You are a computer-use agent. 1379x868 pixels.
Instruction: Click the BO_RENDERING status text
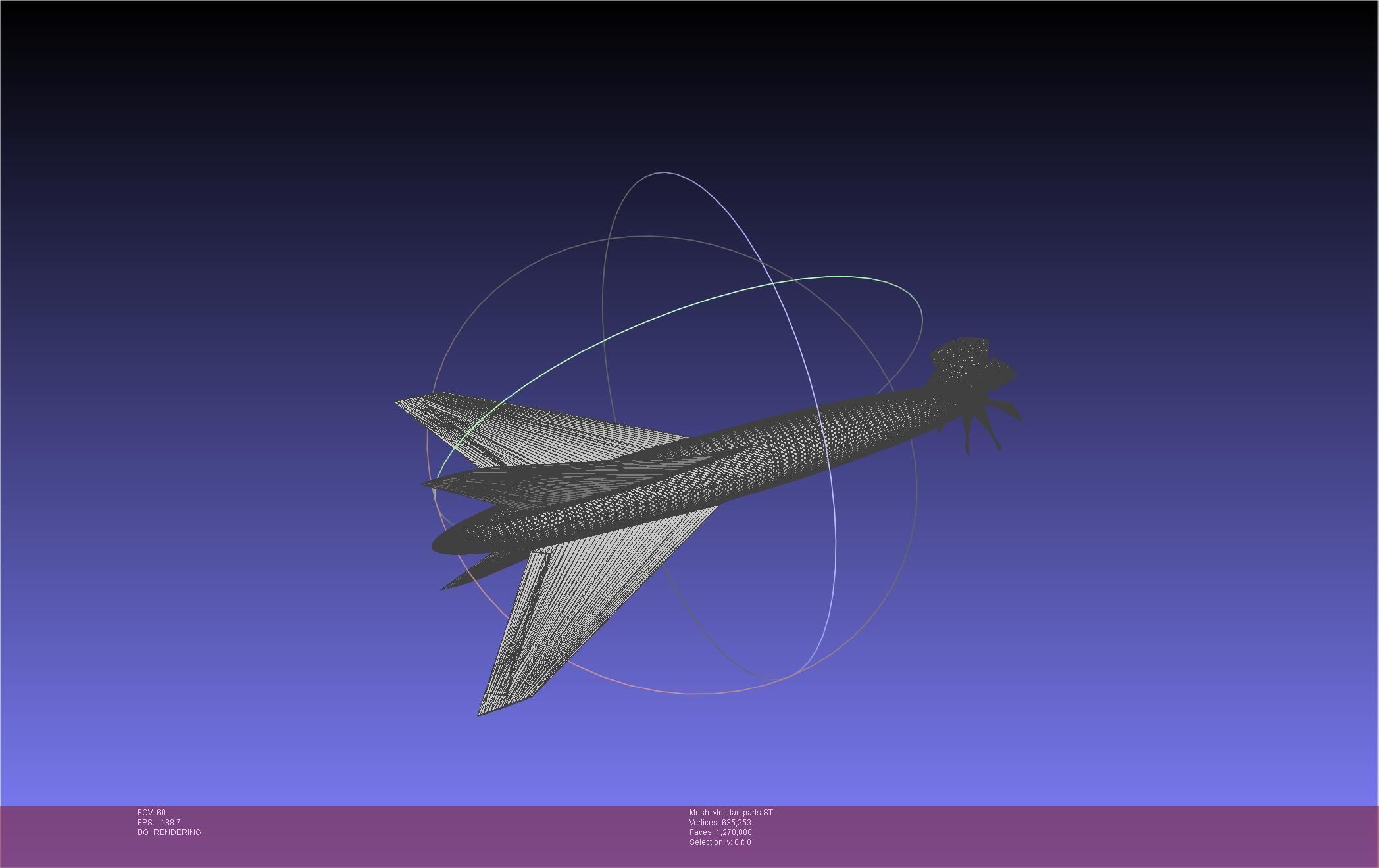169,832
